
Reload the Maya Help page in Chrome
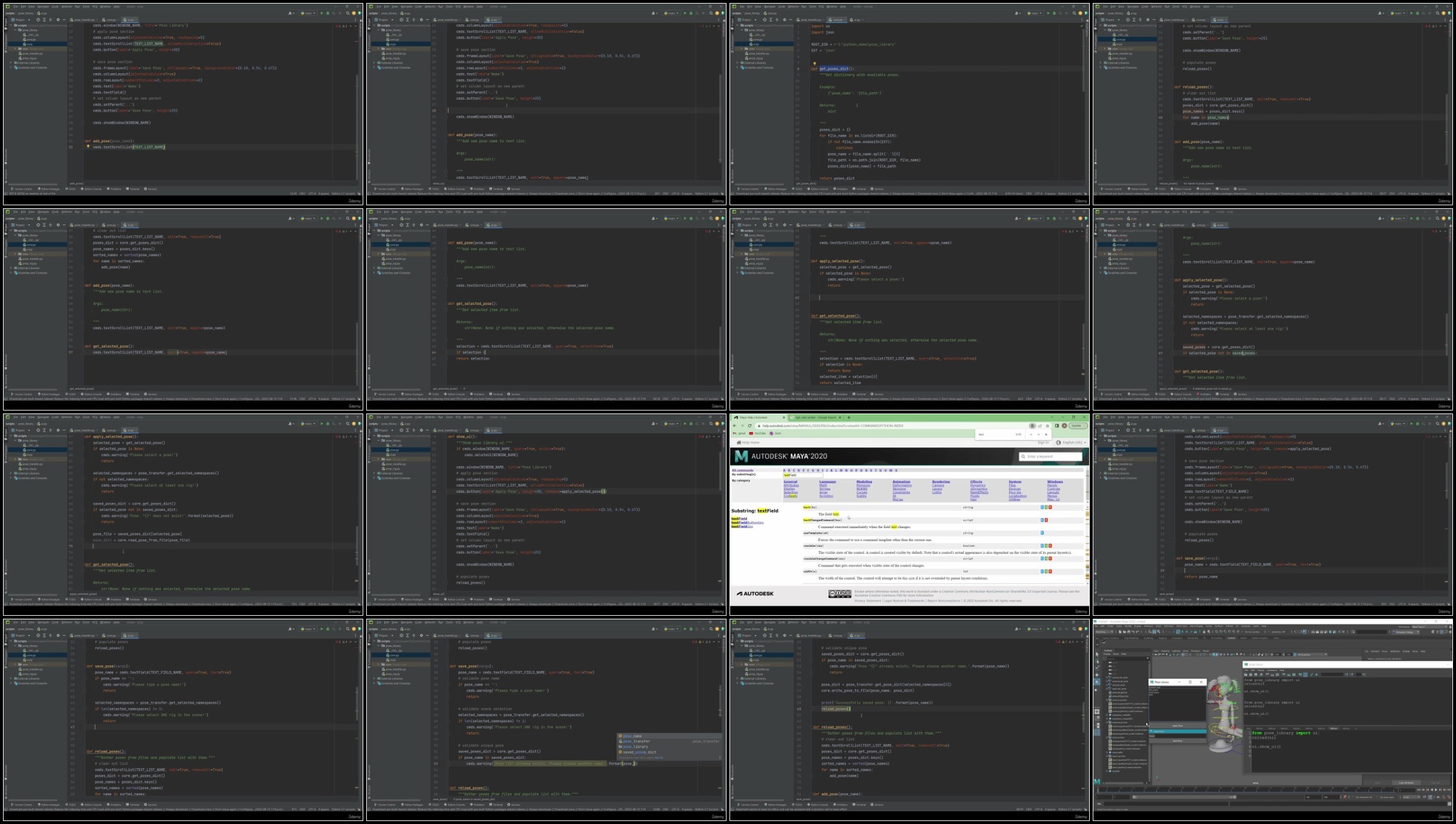[x=750, y=426]
